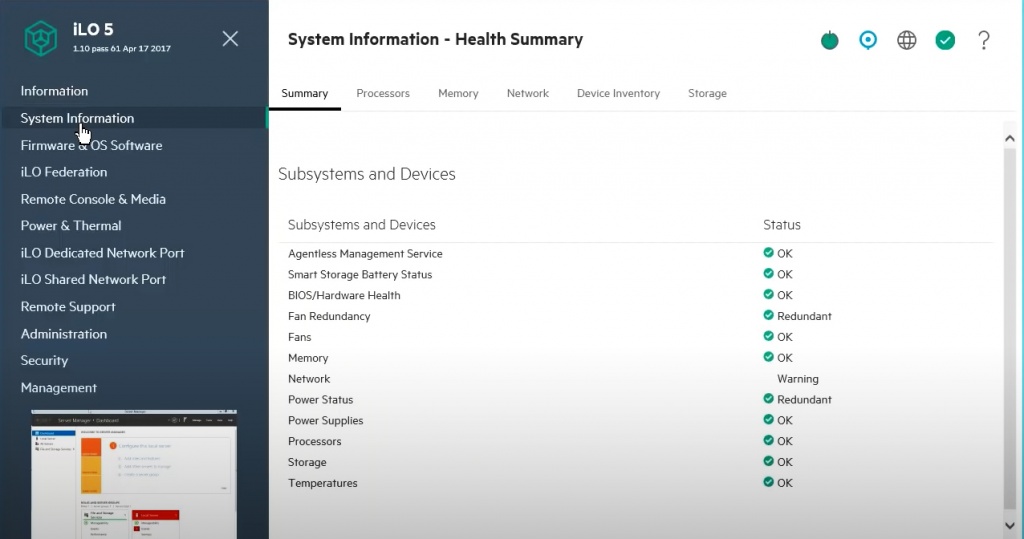Screen dimensions: 1024x539
Task: Select the Storage tab
Action: (x=707, y=93)
